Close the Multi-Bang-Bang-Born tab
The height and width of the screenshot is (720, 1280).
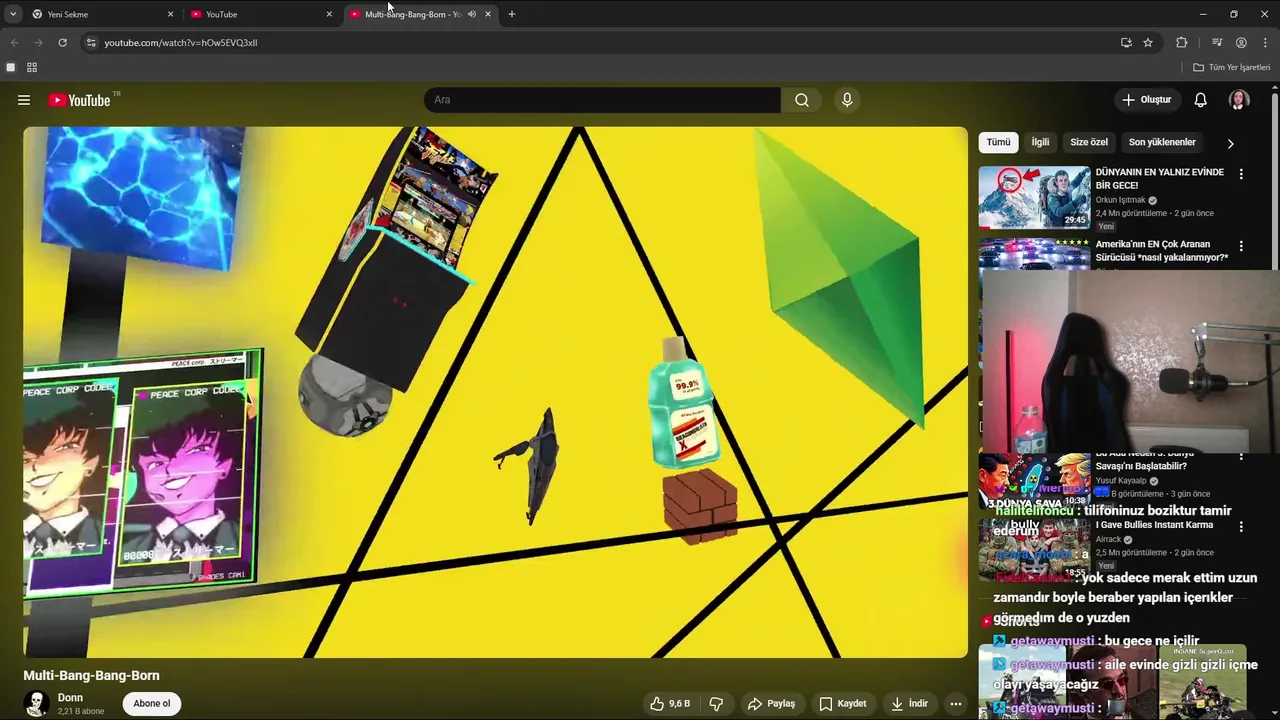click(488, 14)
